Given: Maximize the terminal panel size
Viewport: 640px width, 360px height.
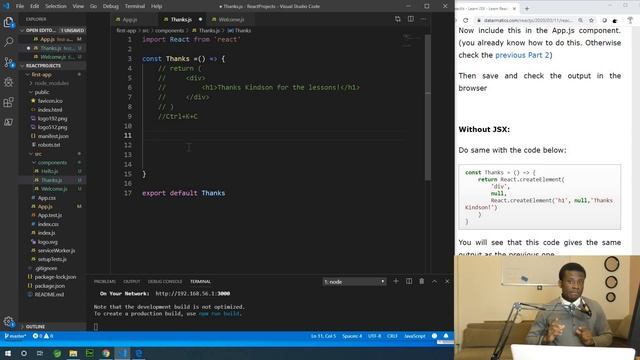Looking at the screenshot, I should coord(434,281).
